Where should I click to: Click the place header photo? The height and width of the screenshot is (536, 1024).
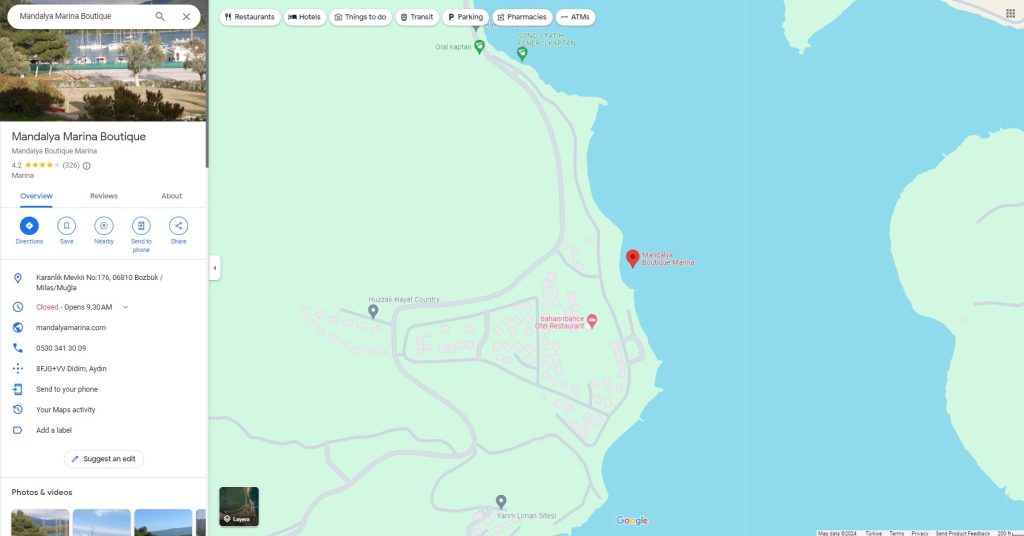103,75
